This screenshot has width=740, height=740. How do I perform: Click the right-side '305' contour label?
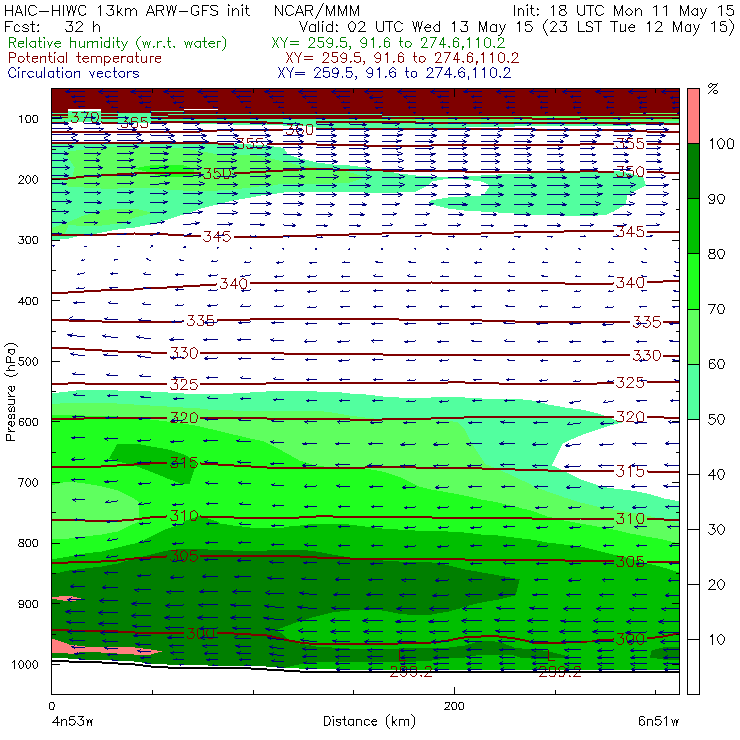click(630, 562)
